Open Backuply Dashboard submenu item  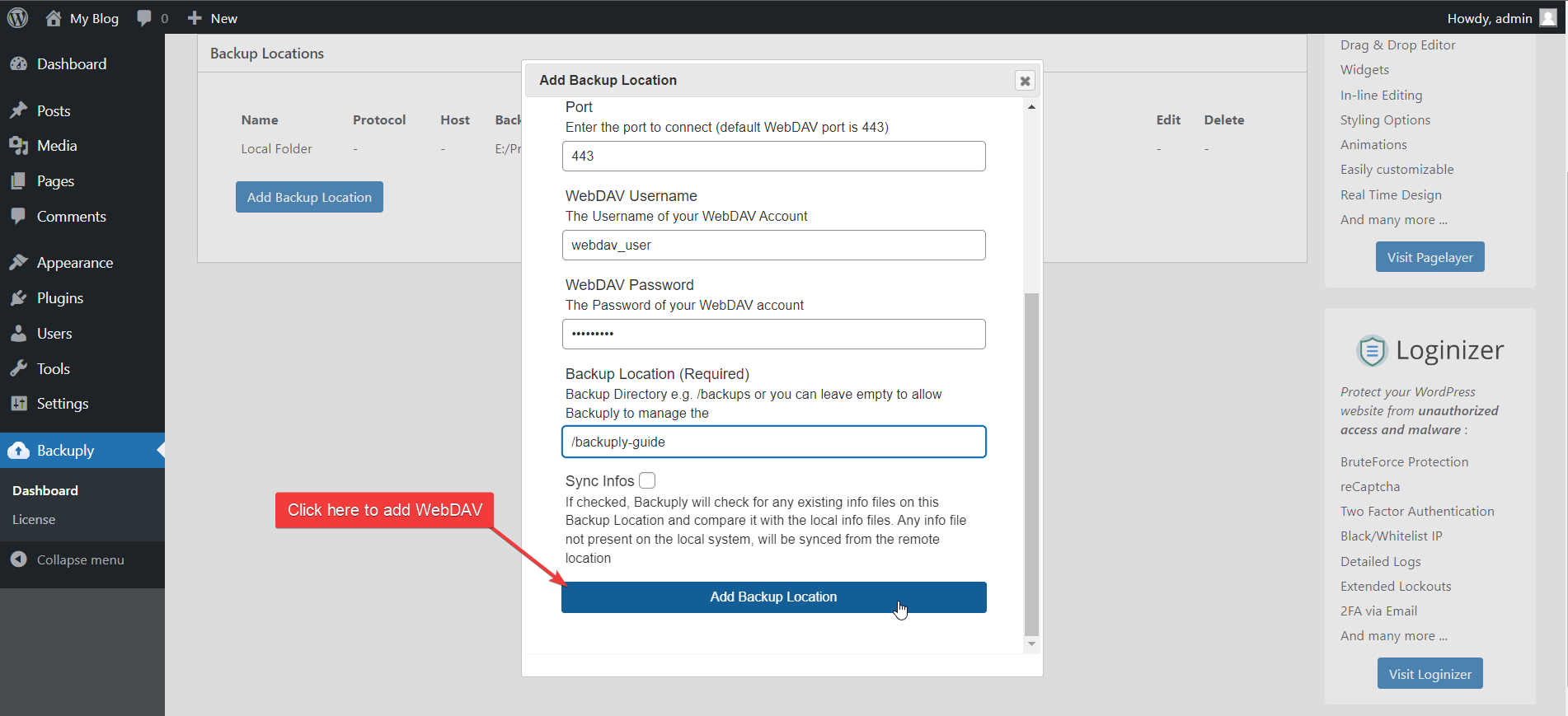45,490
